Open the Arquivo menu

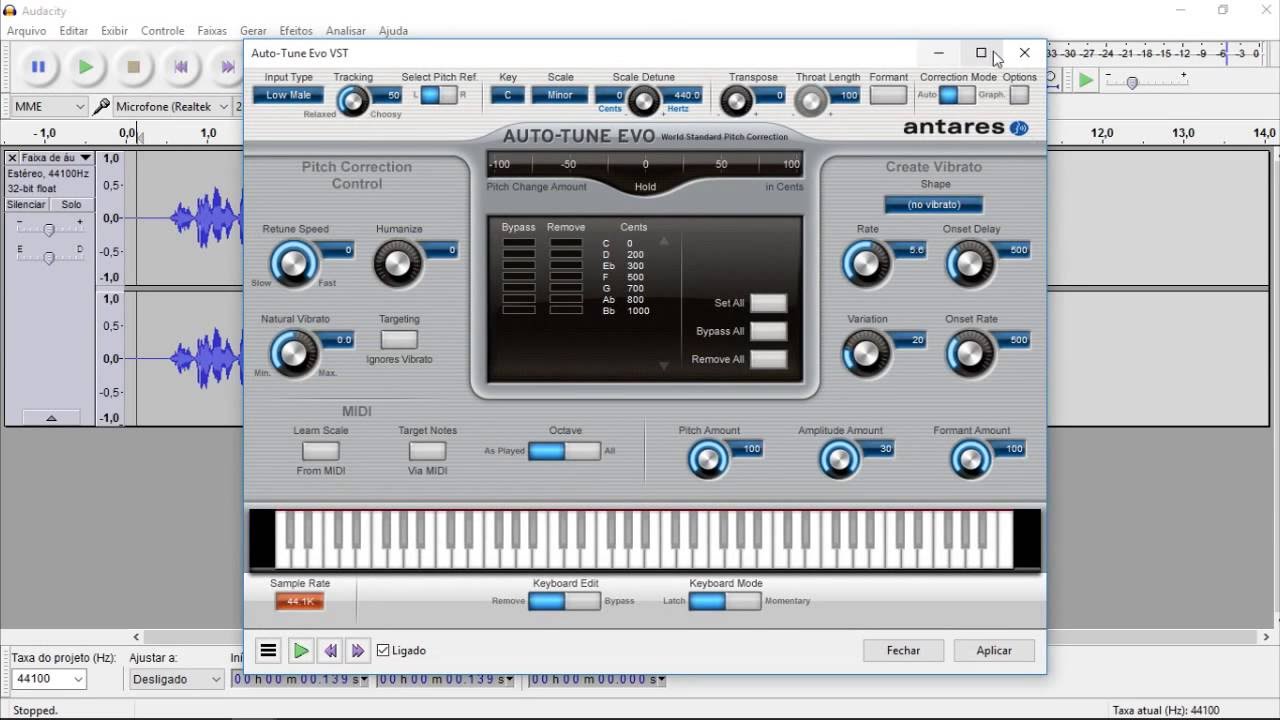(27, 31)
